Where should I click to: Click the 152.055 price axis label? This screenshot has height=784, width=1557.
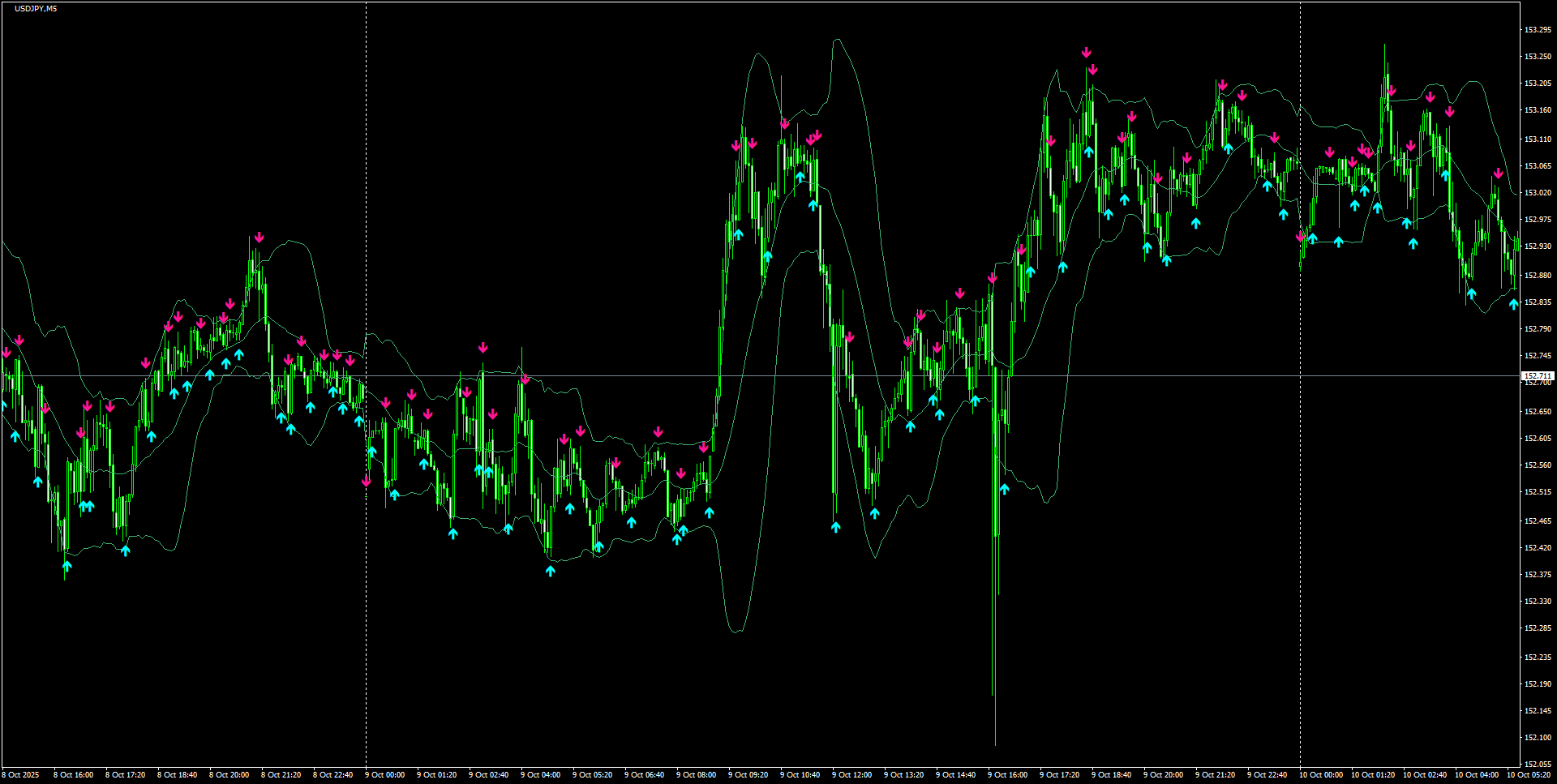(x=1538, y=765)
